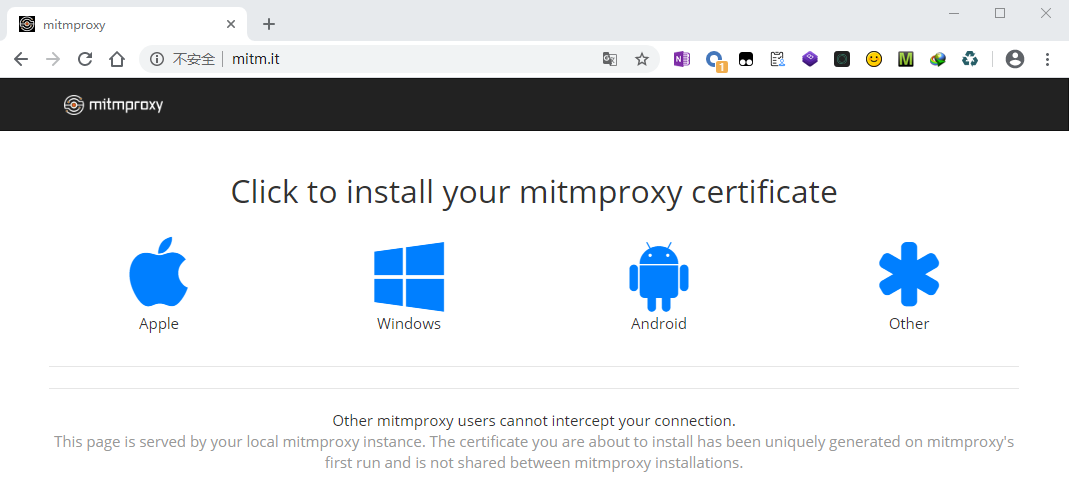The image size is (1069, 487).
Task: Close the mitmproxy tab
Action: [x=231, y=24]
